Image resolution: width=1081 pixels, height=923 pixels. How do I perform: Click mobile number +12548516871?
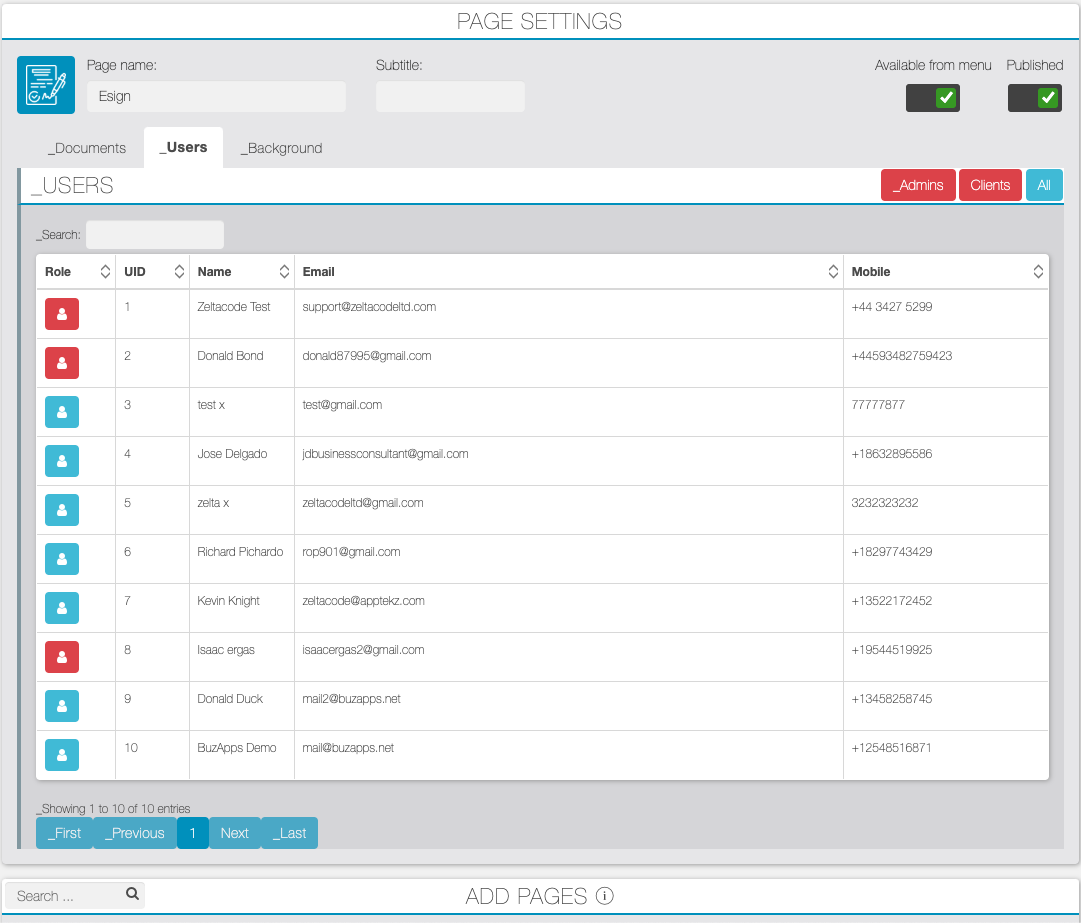coord(891,747)
